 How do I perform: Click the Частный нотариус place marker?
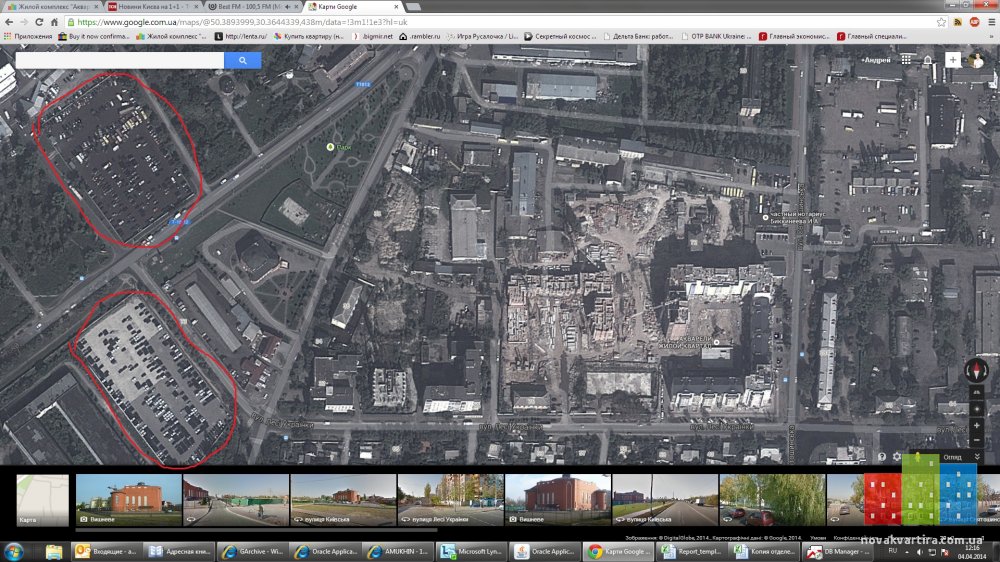tap(765, 218)
